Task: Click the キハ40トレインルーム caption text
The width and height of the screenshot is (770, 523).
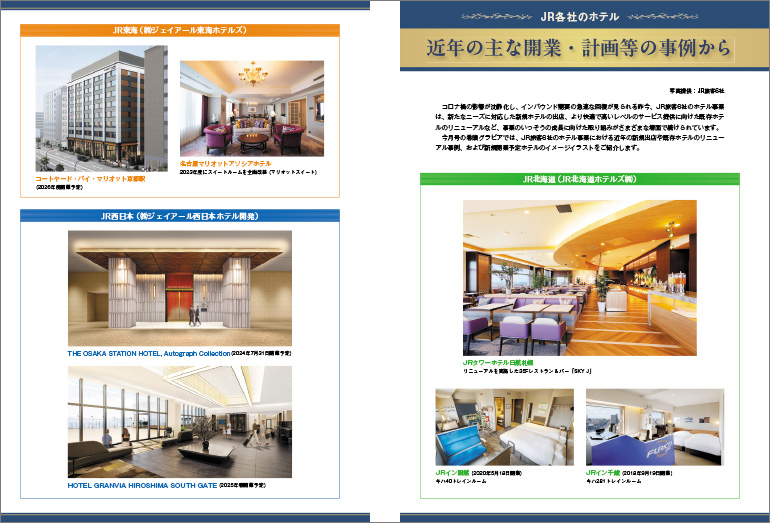Action: [x=461, y=481]
